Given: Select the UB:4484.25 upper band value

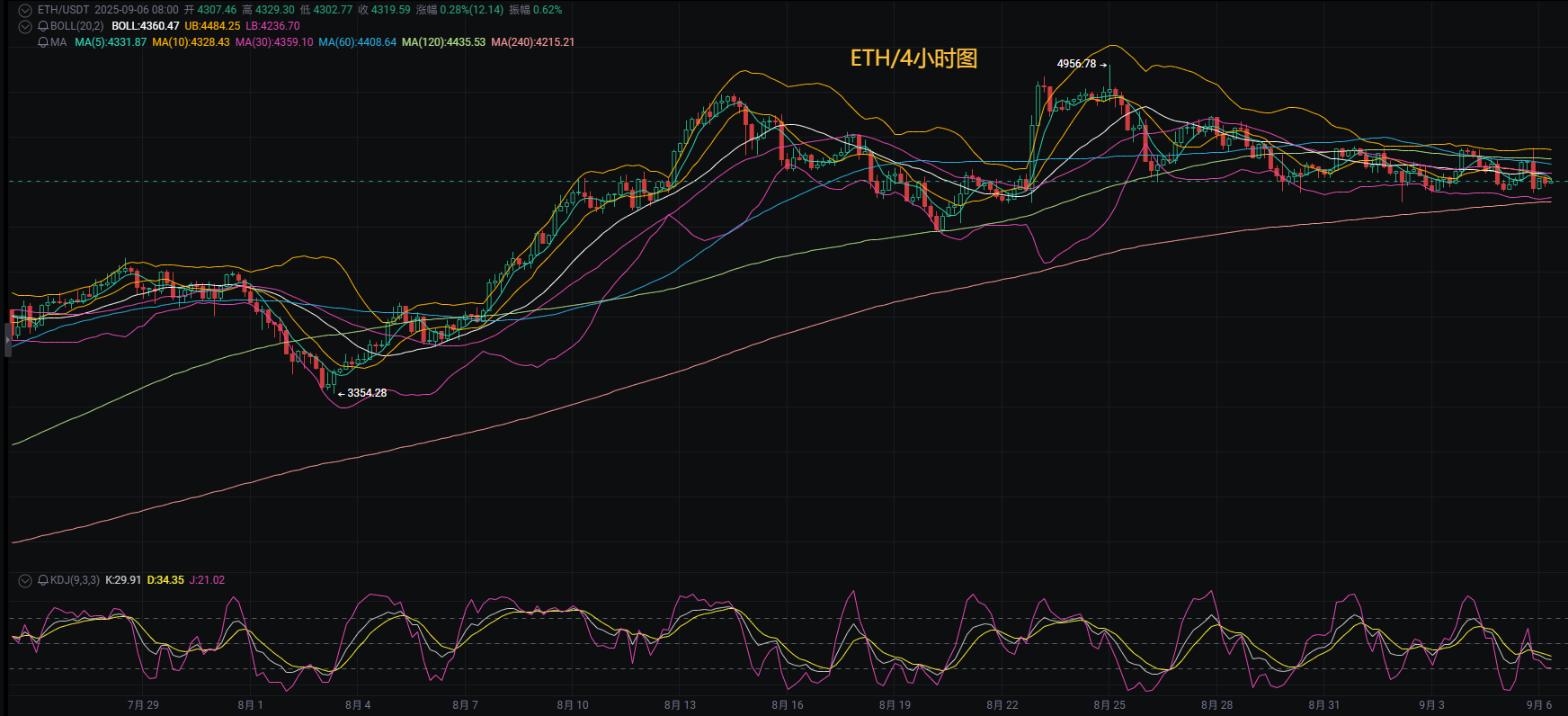Looking at the screenshot, I should (x=212, y=26).
